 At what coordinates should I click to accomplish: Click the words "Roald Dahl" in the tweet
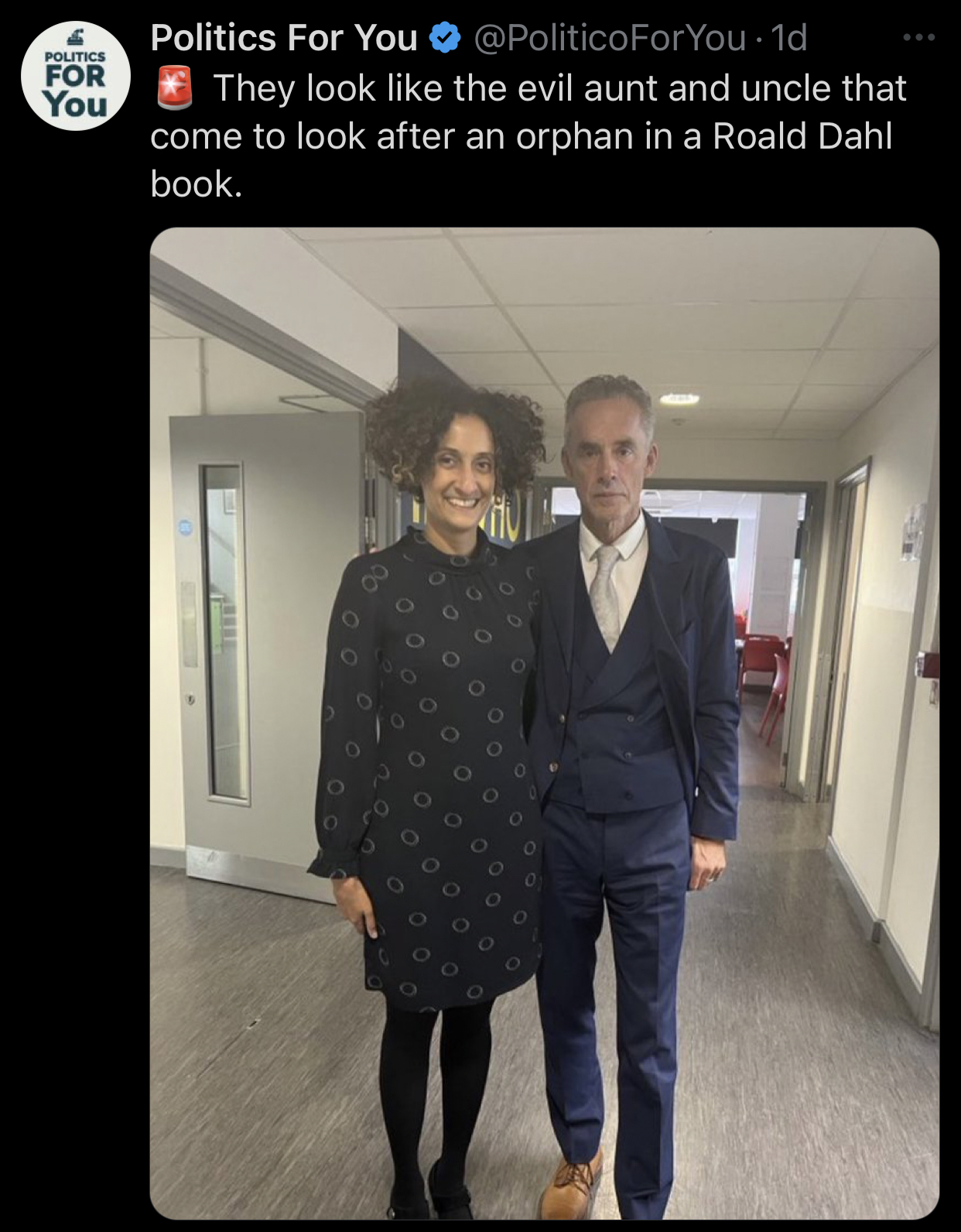(x=802, y=136)
